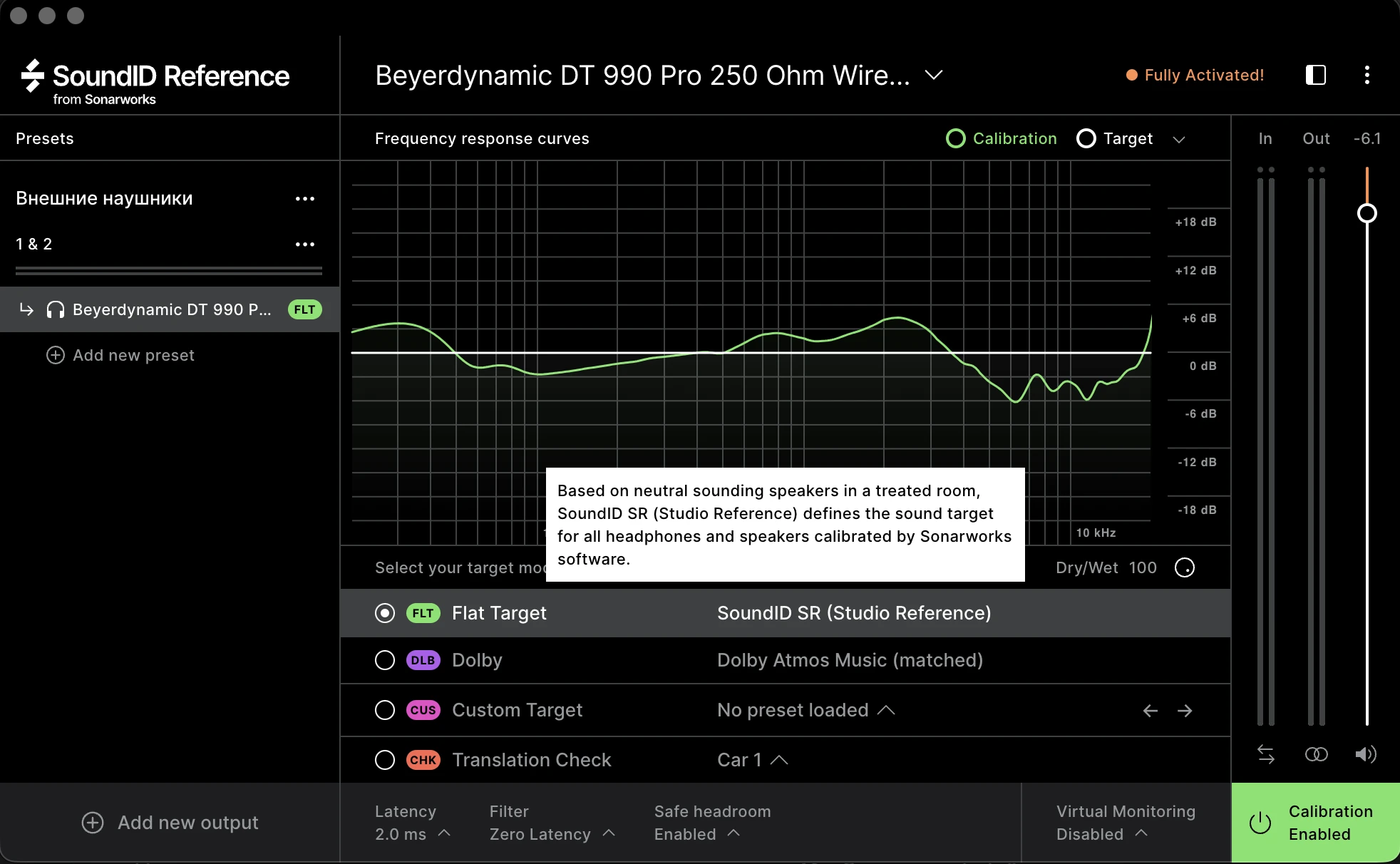This screenshot has height=864, width=1400.
Task: Click the orange CHK Translation Check badge
Action: [x=423, y=760]
